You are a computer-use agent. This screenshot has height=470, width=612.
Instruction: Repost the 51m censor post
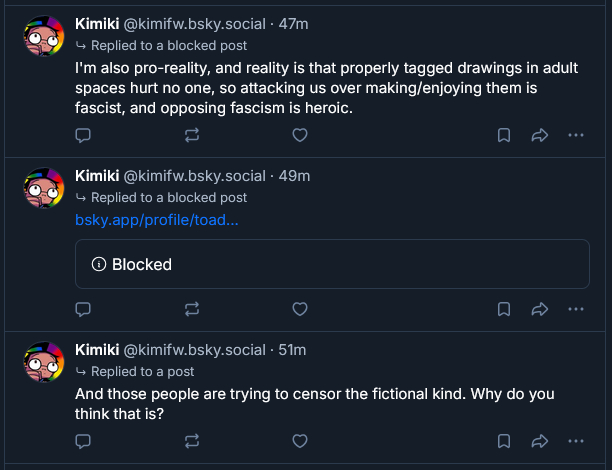(191, 440)
